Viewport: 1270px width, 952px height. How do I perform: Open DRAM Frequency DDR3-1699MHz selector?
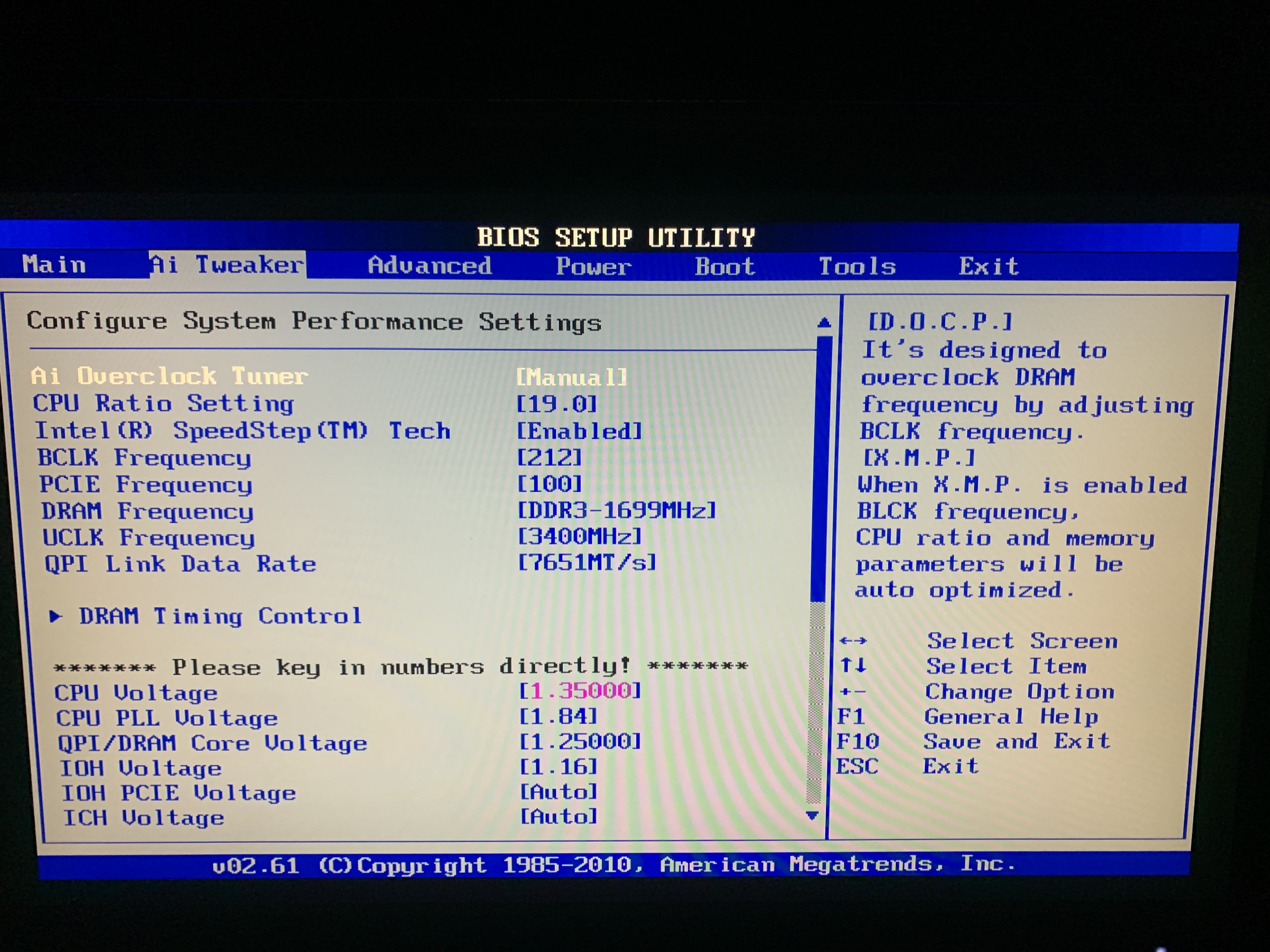click(x=617, y=510)
